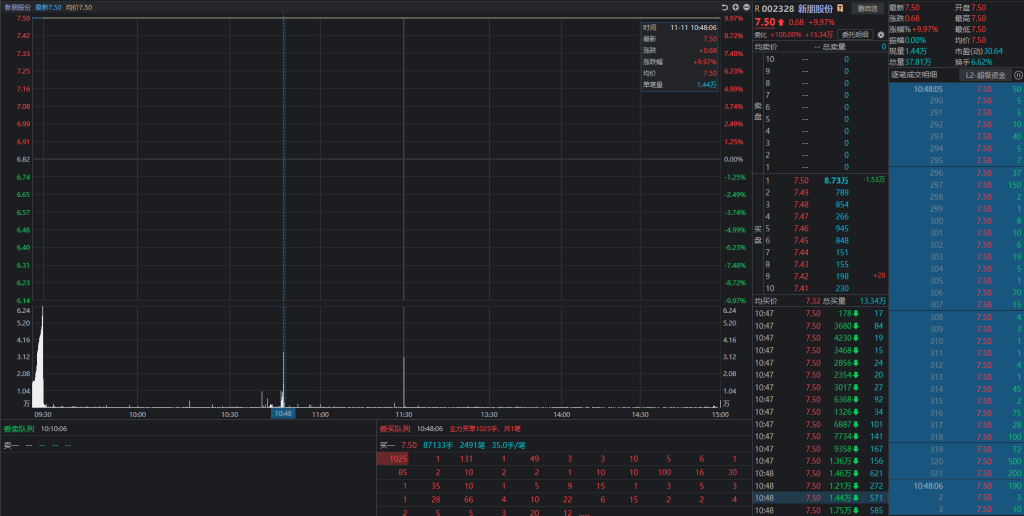Click the 新朋股份 chart title label

pyautogui.click(x=15, y=7)
